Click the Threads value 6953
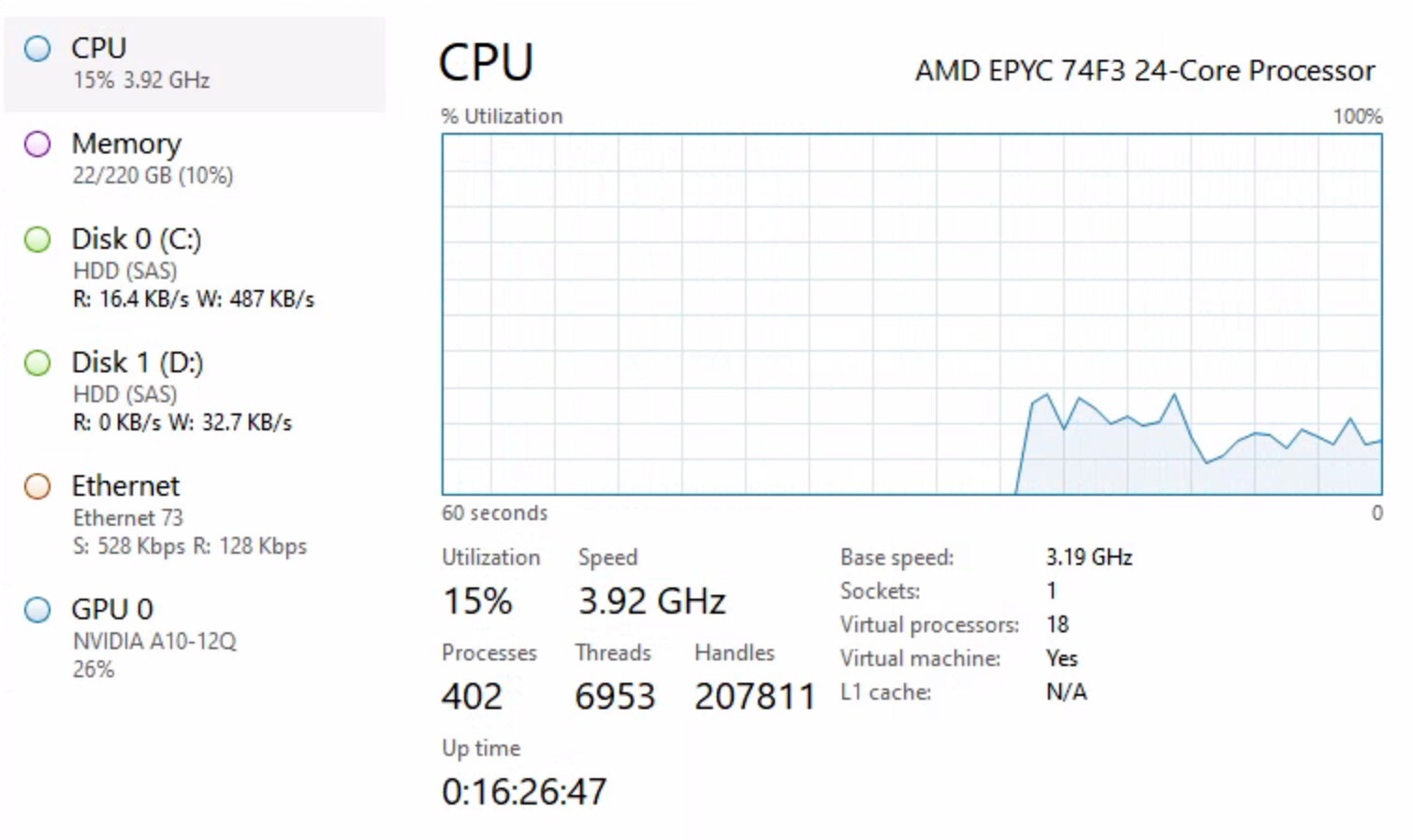Image resolution: width=1413 pixels, height=840 pixels. coord(615,697)
